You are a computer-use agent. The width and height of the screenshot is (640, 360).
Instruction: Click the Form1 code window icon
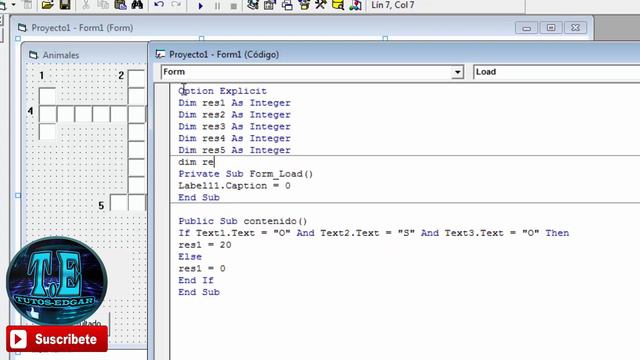pyautogui.click(x=160, y=54)
